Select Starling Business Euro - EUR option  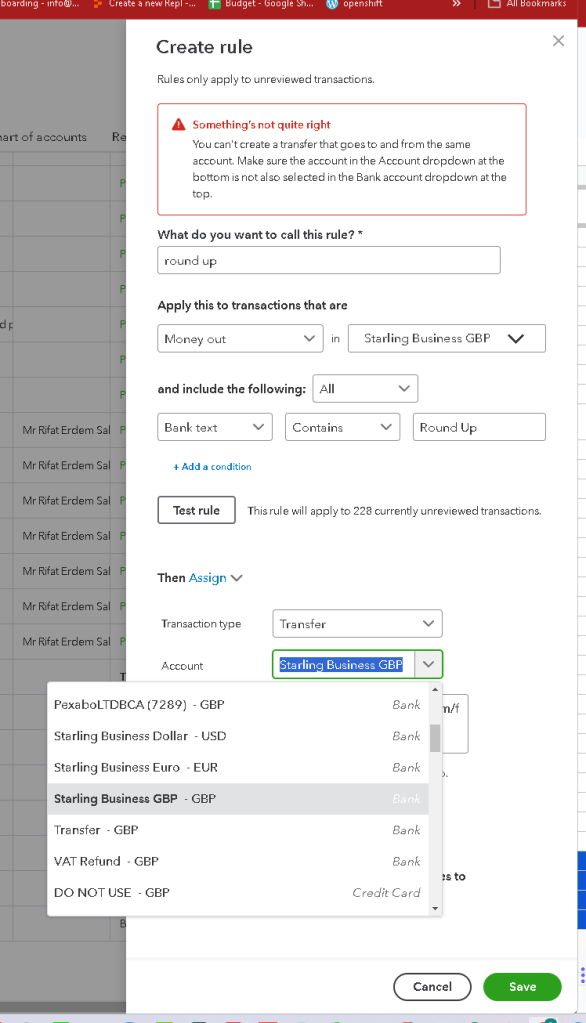[x=238, y=767]
